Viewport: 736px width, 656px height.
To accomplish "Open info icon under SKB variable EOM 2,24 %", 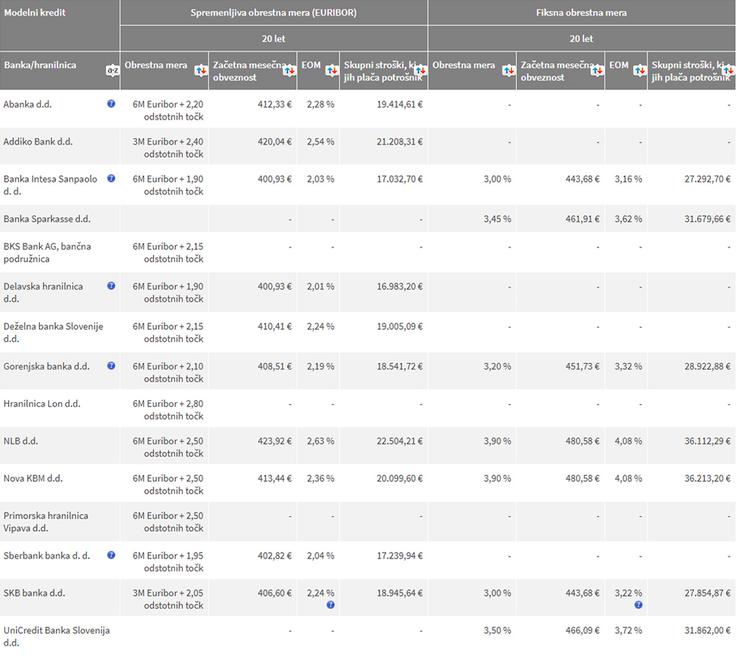I will point(330,605).
